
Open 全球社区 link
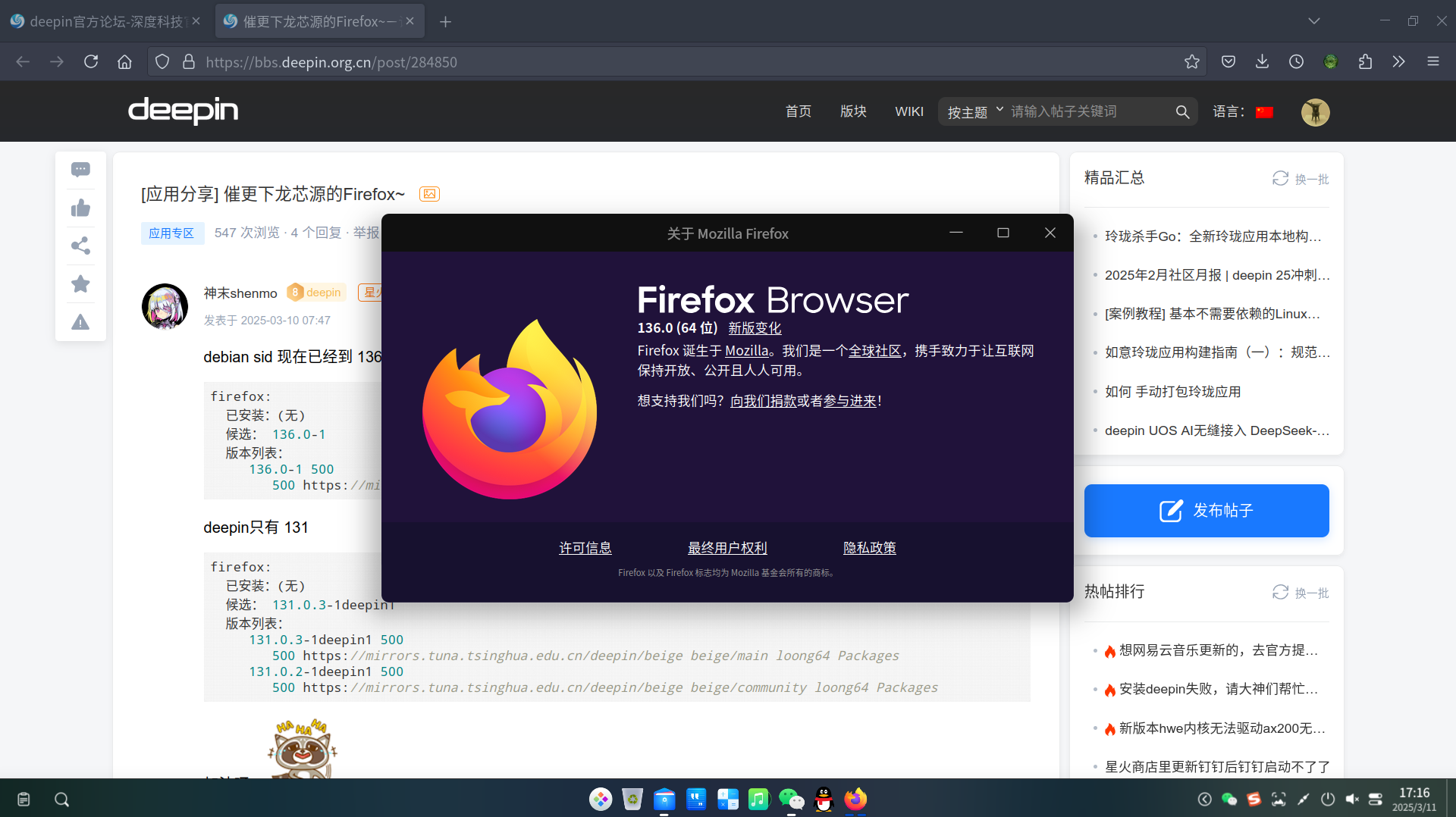pyautogui.click(x=874, y=351)
